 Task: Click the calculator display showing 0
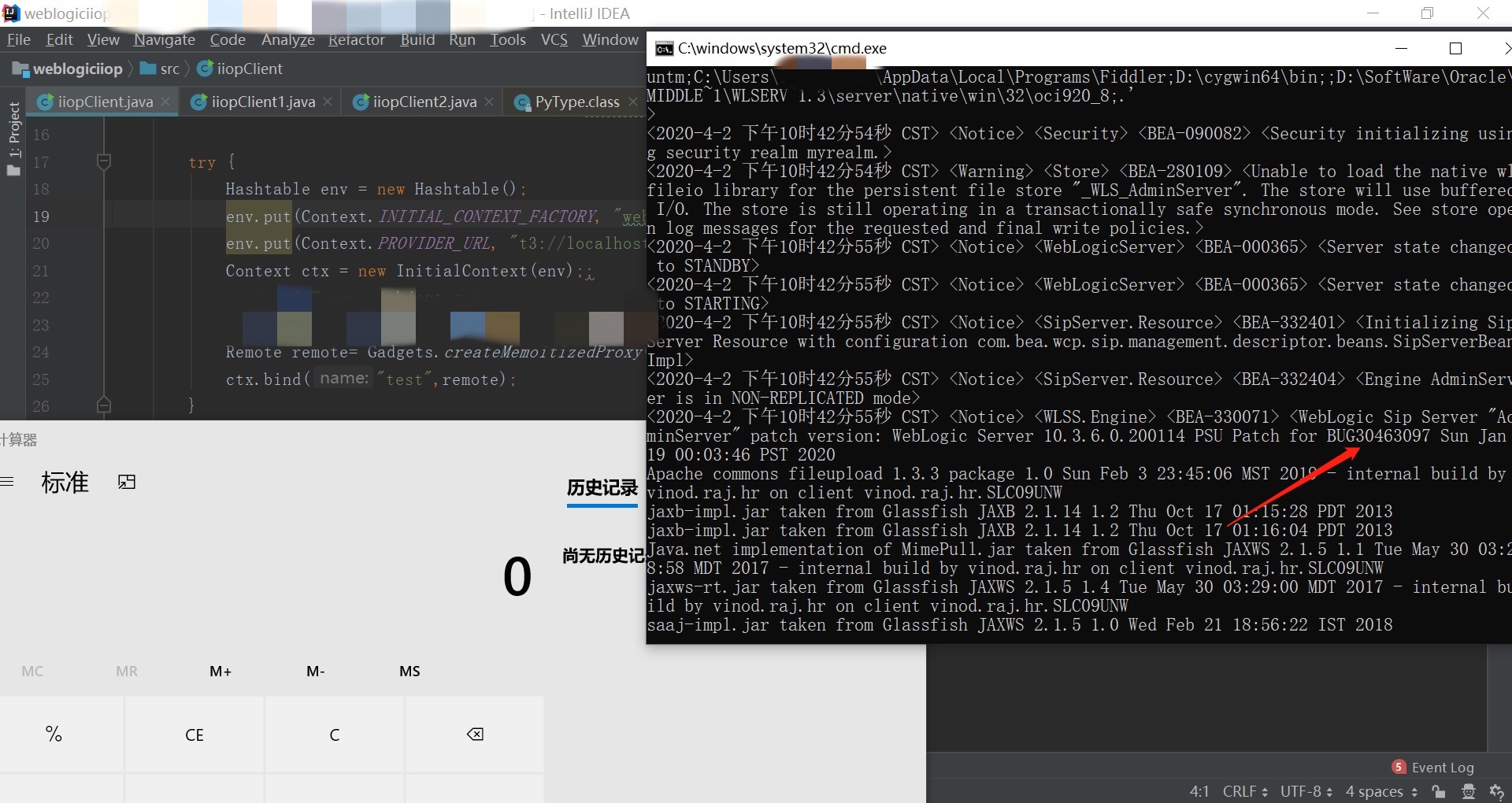517,575
